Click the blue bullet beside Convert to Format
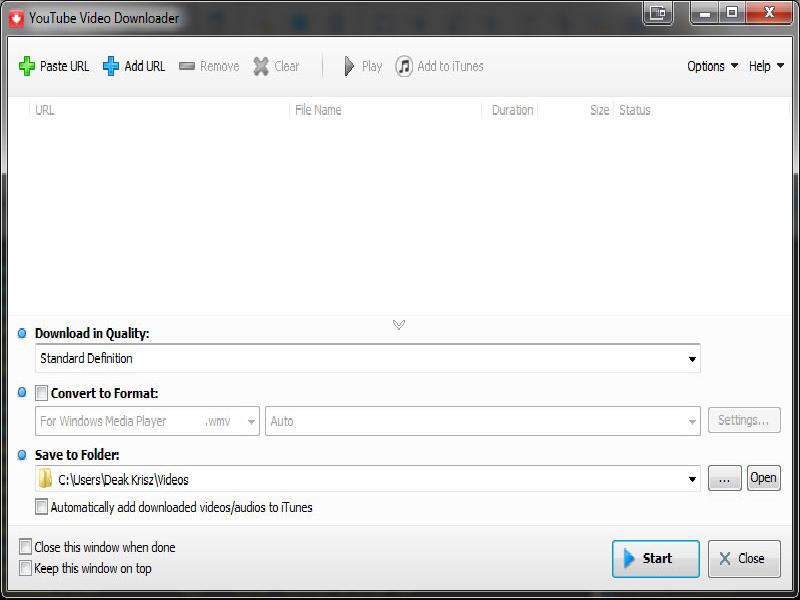 pos(22,392)
